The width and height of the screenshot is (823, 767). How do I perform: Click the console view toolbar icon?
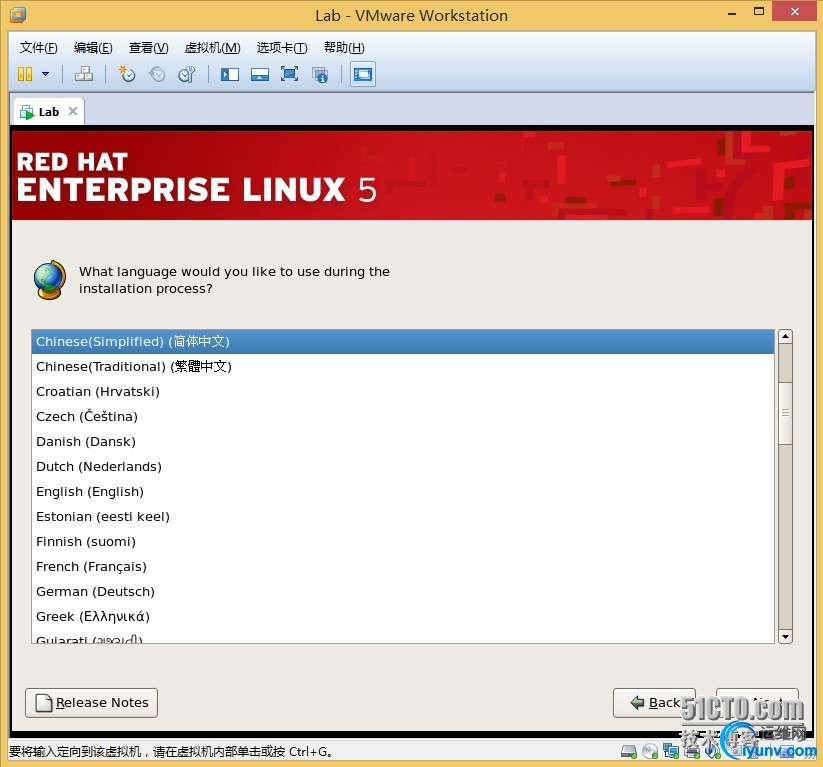tap(363, 74)
